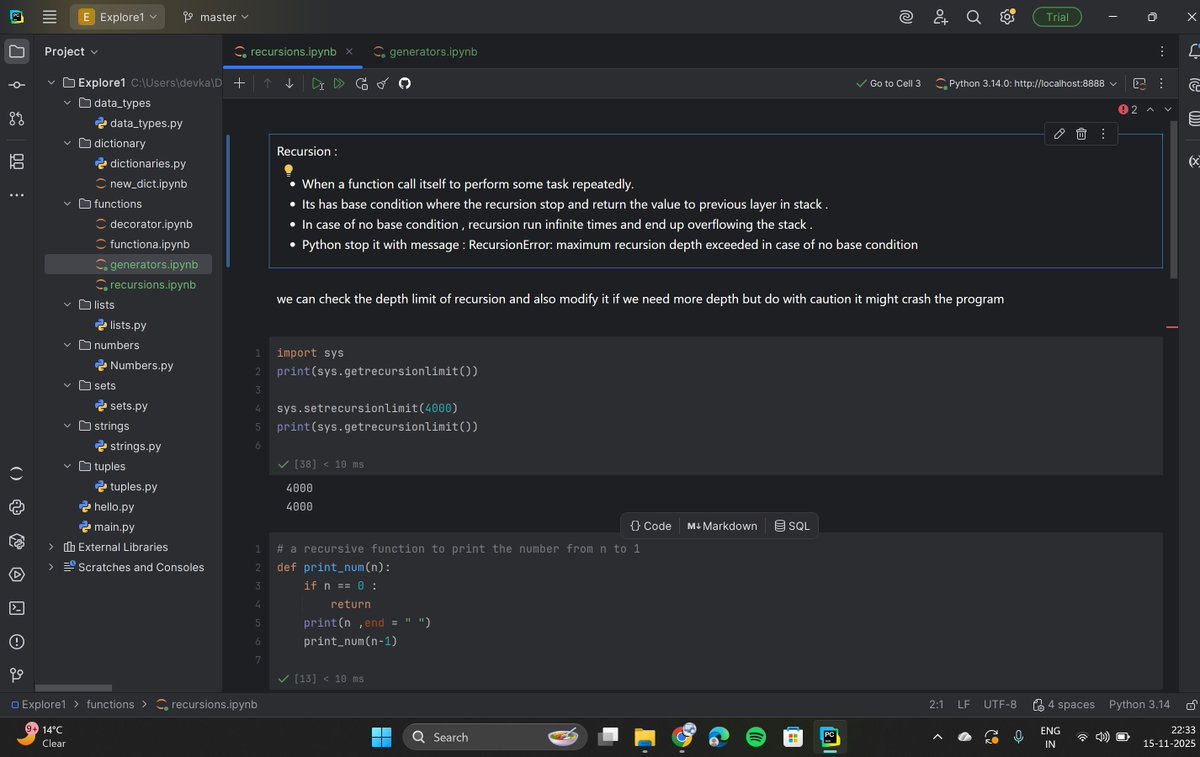The height and width of the screenshot is (757, 1200).
Task: Restart the Jupyter kernel
Action: point(361,83)
